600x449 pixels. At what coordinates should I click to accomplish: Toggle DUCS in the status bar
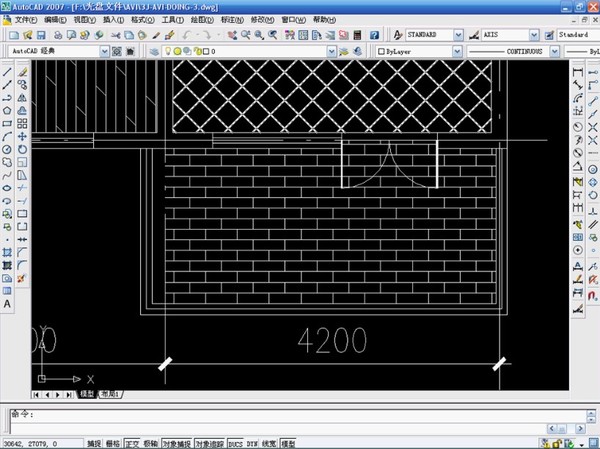tap(235, 444)
